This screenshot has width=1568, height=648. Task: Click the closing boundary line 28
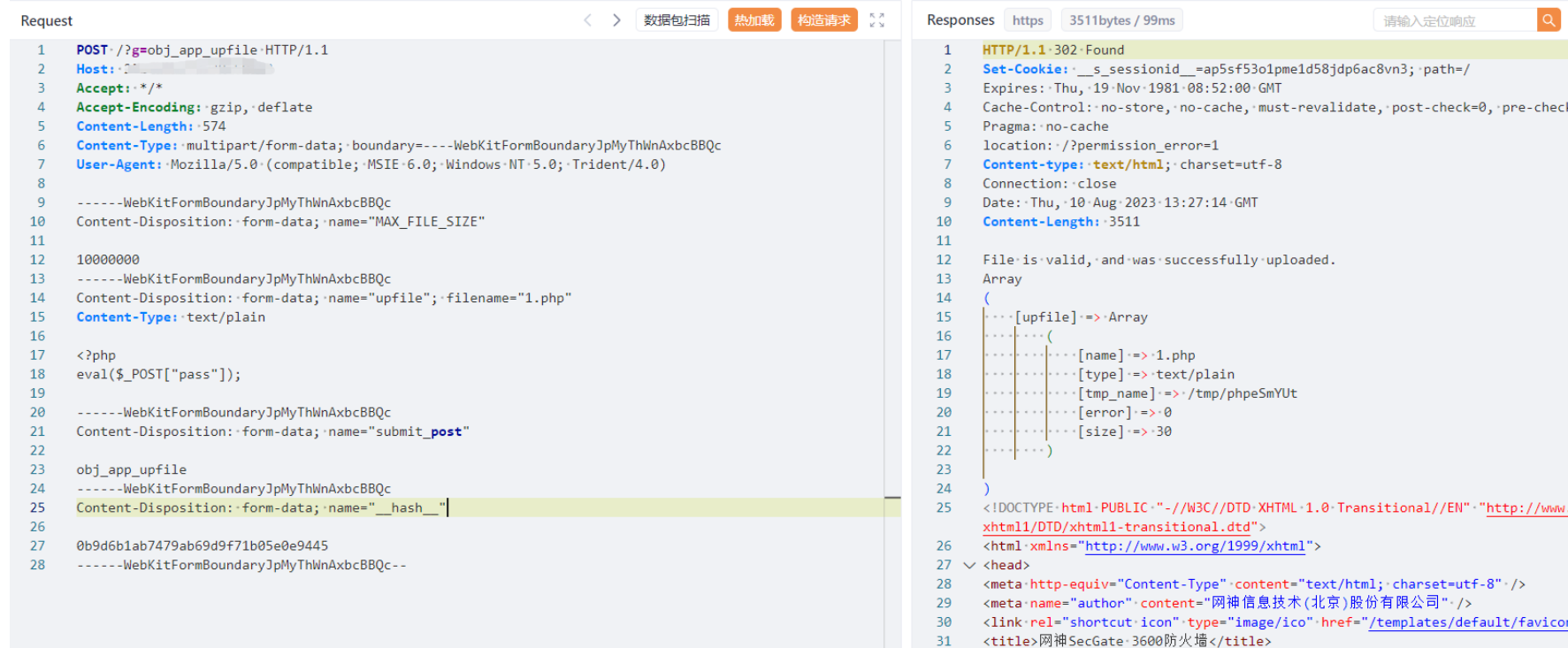(241, 565)
